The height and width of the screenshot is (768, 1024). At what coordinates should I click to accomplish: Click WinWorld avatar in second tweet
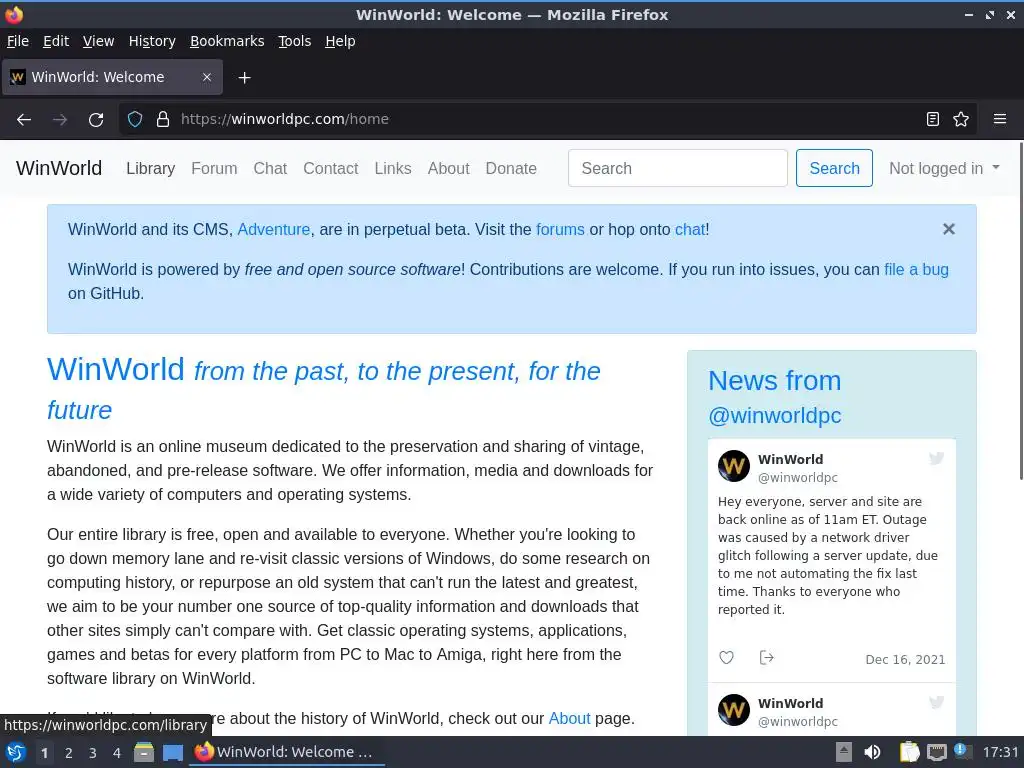click(x=734, y=710)
